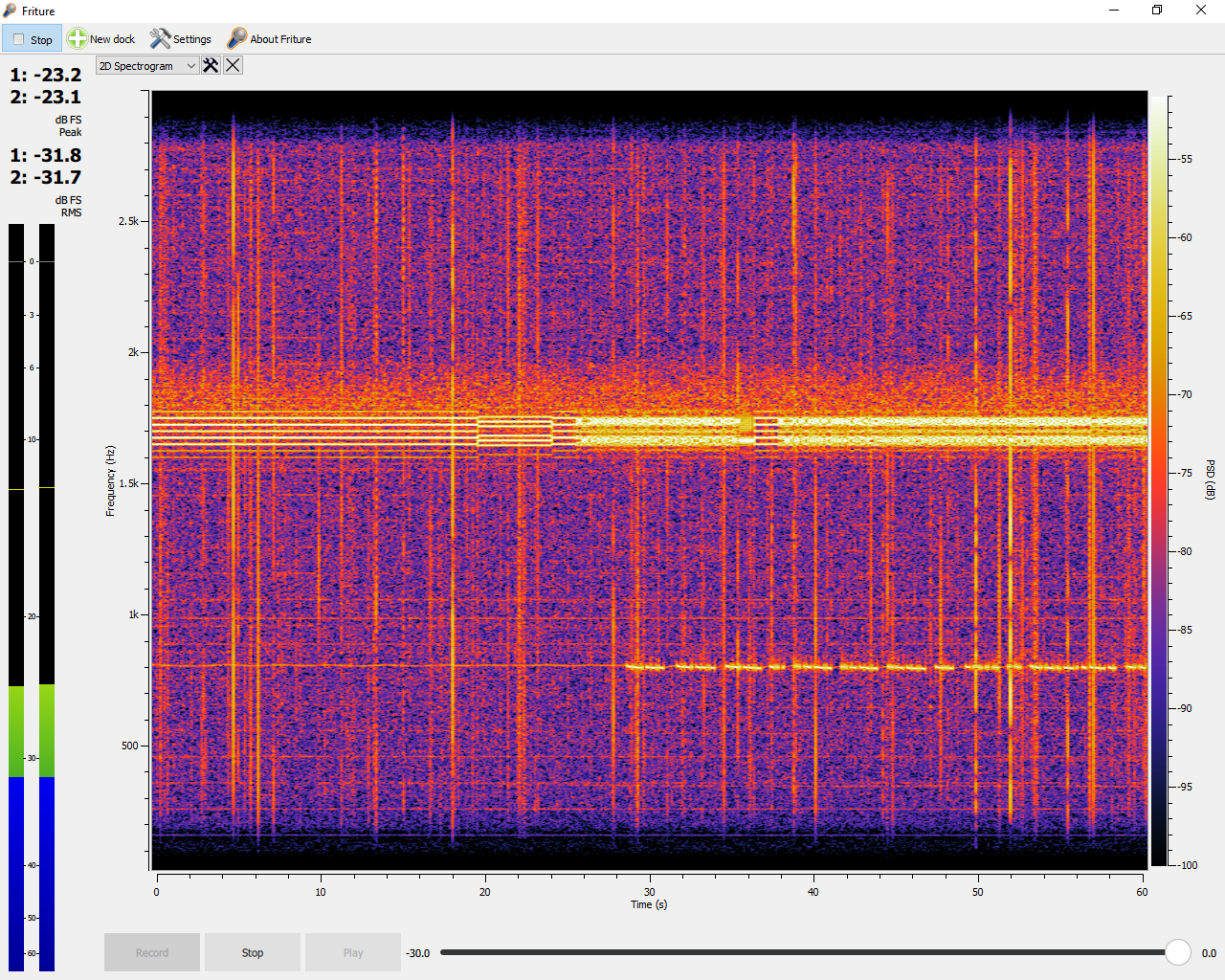Open spectrogram dock settings tools icon
The width and height of the screenshot is (1225, 980).
[211, 65]
